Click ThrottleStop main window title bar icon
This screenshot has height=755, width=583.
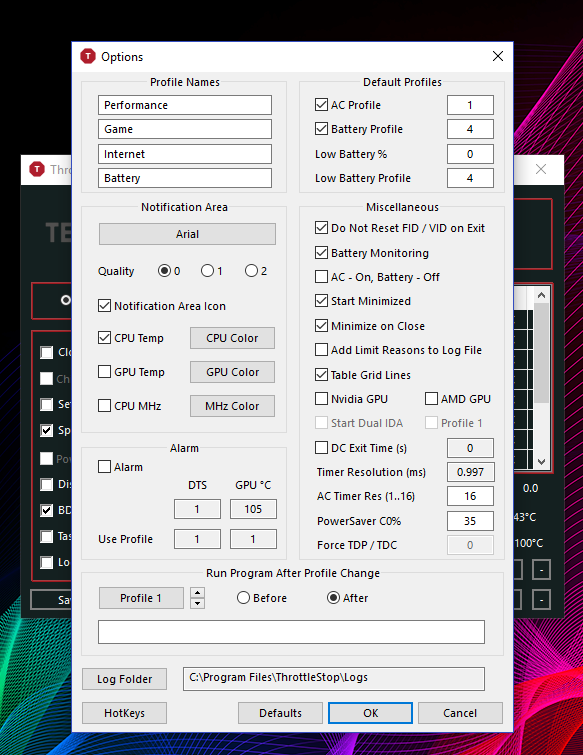point(37,169)
